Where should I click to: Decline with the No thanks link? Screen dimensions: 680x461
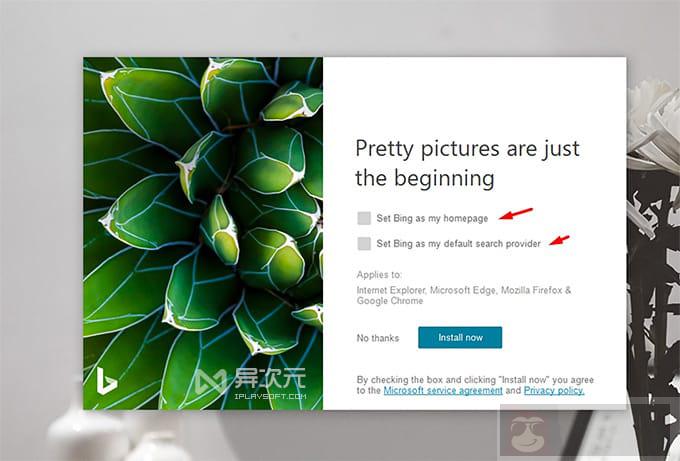click(x=377, y=338)
